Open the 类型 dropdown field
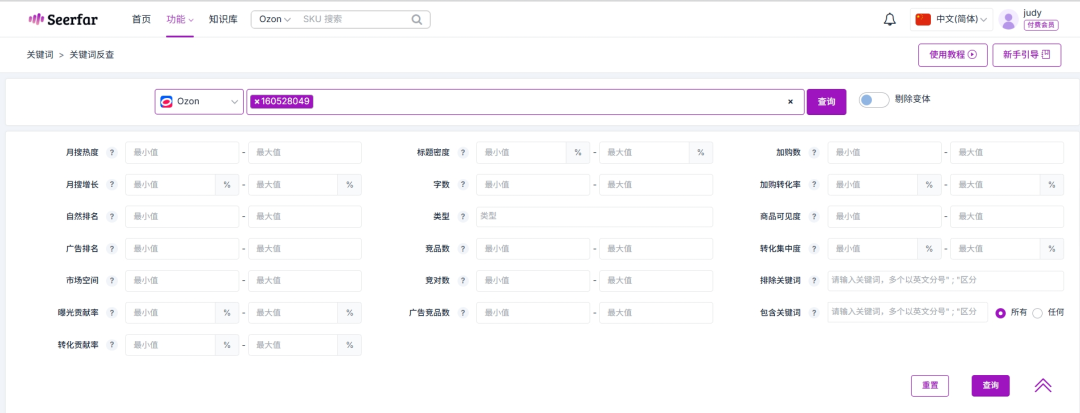Image resolution: width=1080 pixels, height=413 pixels. point(594,217)
